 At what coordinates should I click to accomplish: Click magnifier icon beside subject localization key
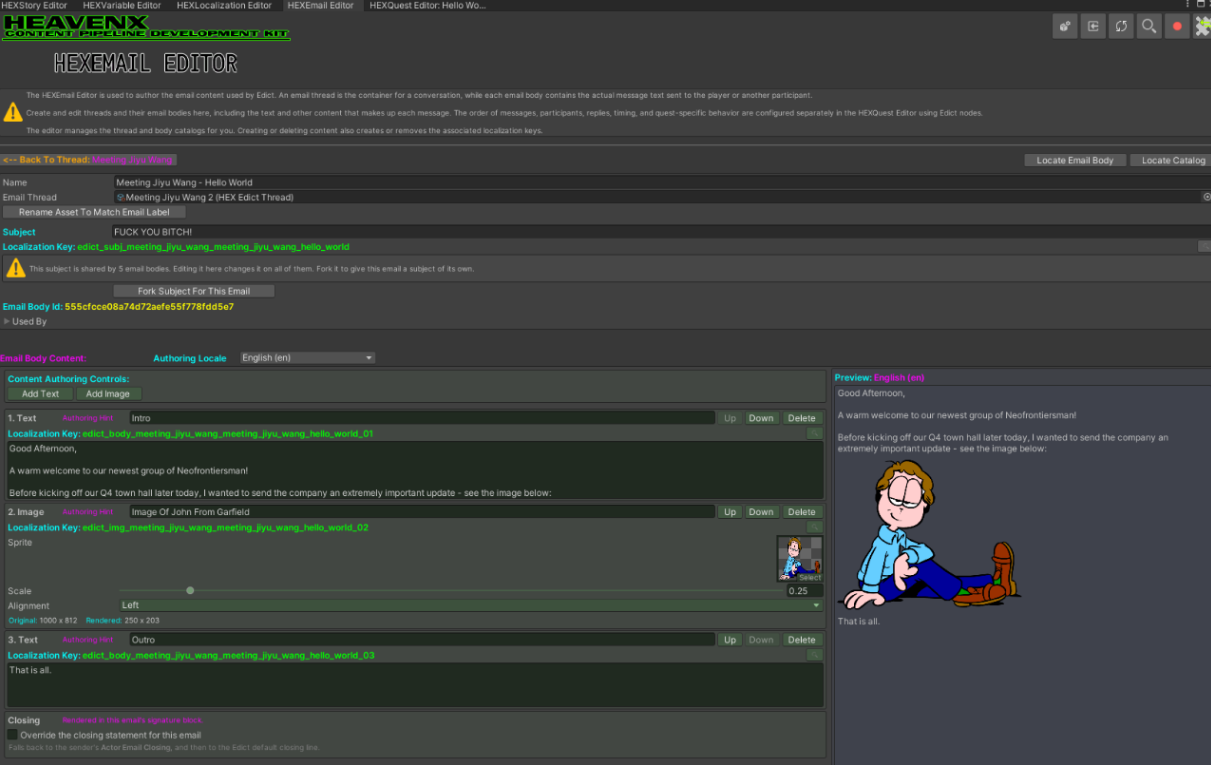point(1204,246)
